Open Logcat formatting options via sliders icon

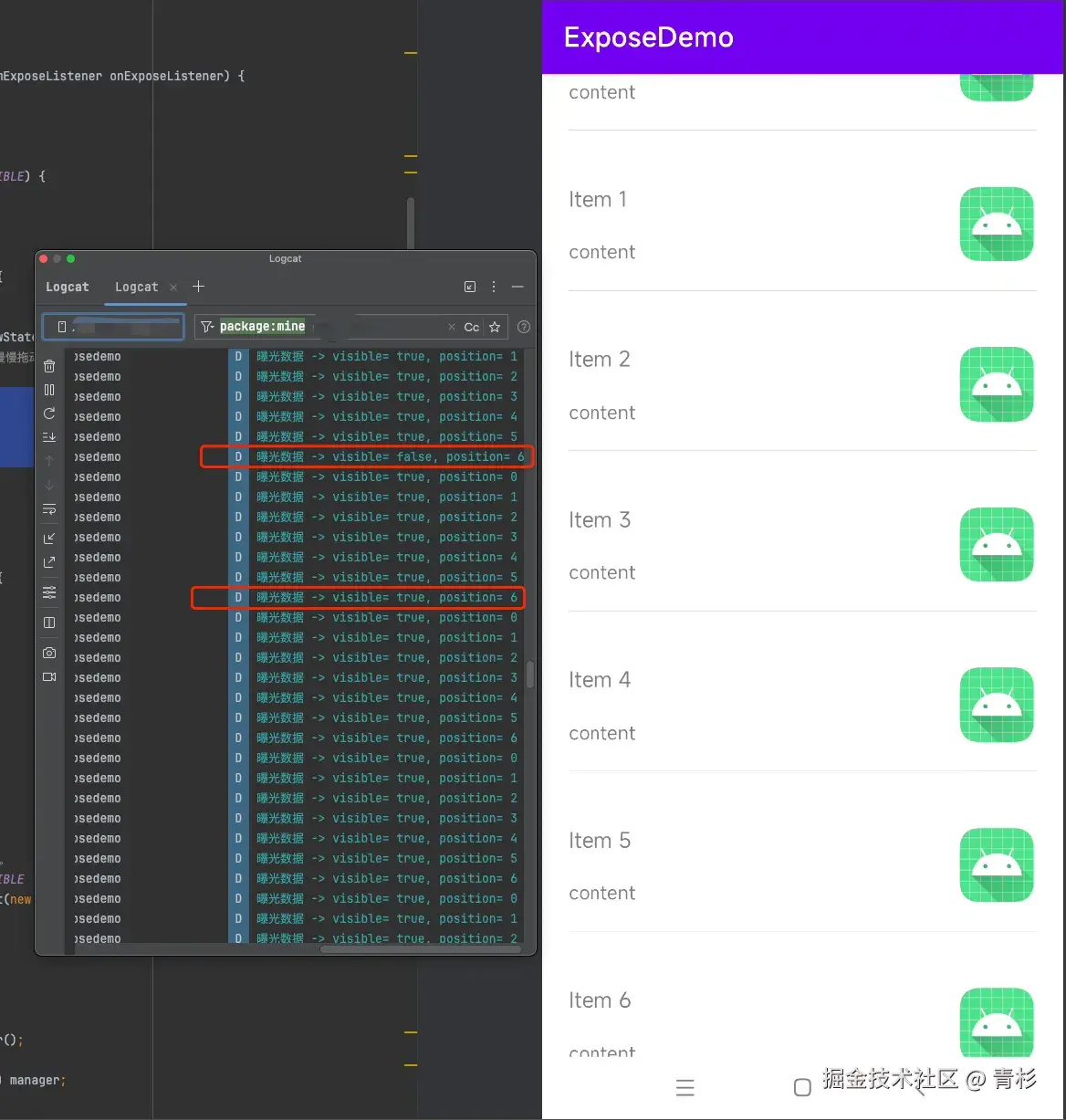click(x=48, y=591)
